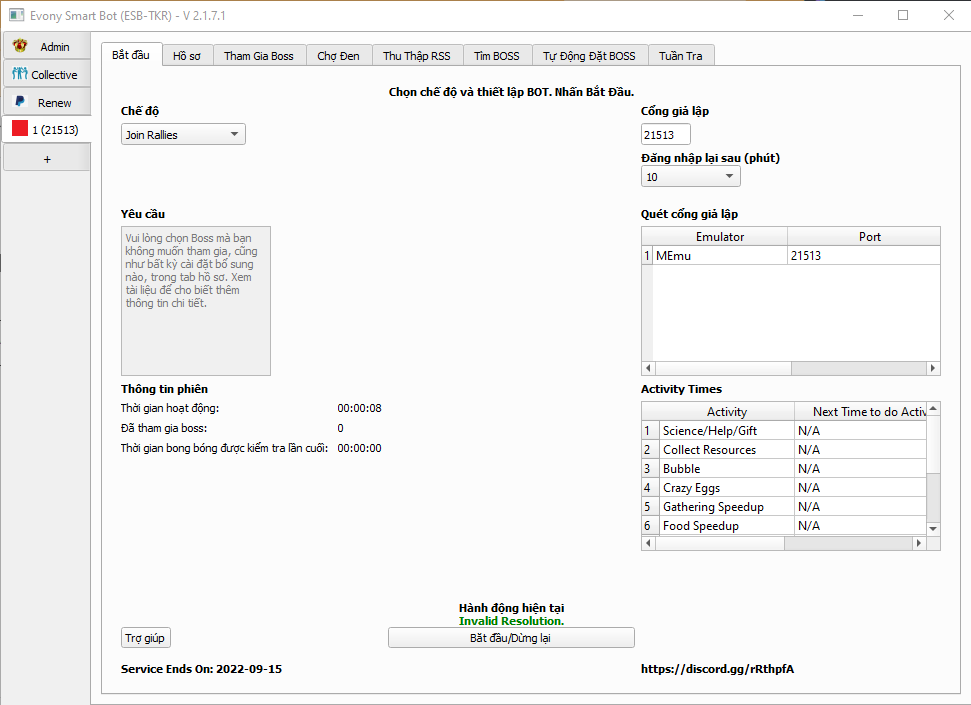
Task: Select the MEmu emulator row
Action: click(720, 256)
